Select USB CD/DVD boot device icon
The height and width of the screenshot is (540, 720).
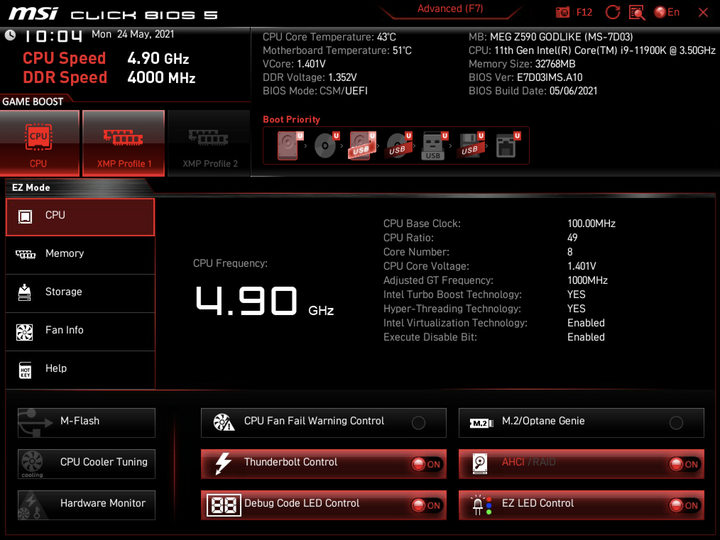(x=399, y=146)
